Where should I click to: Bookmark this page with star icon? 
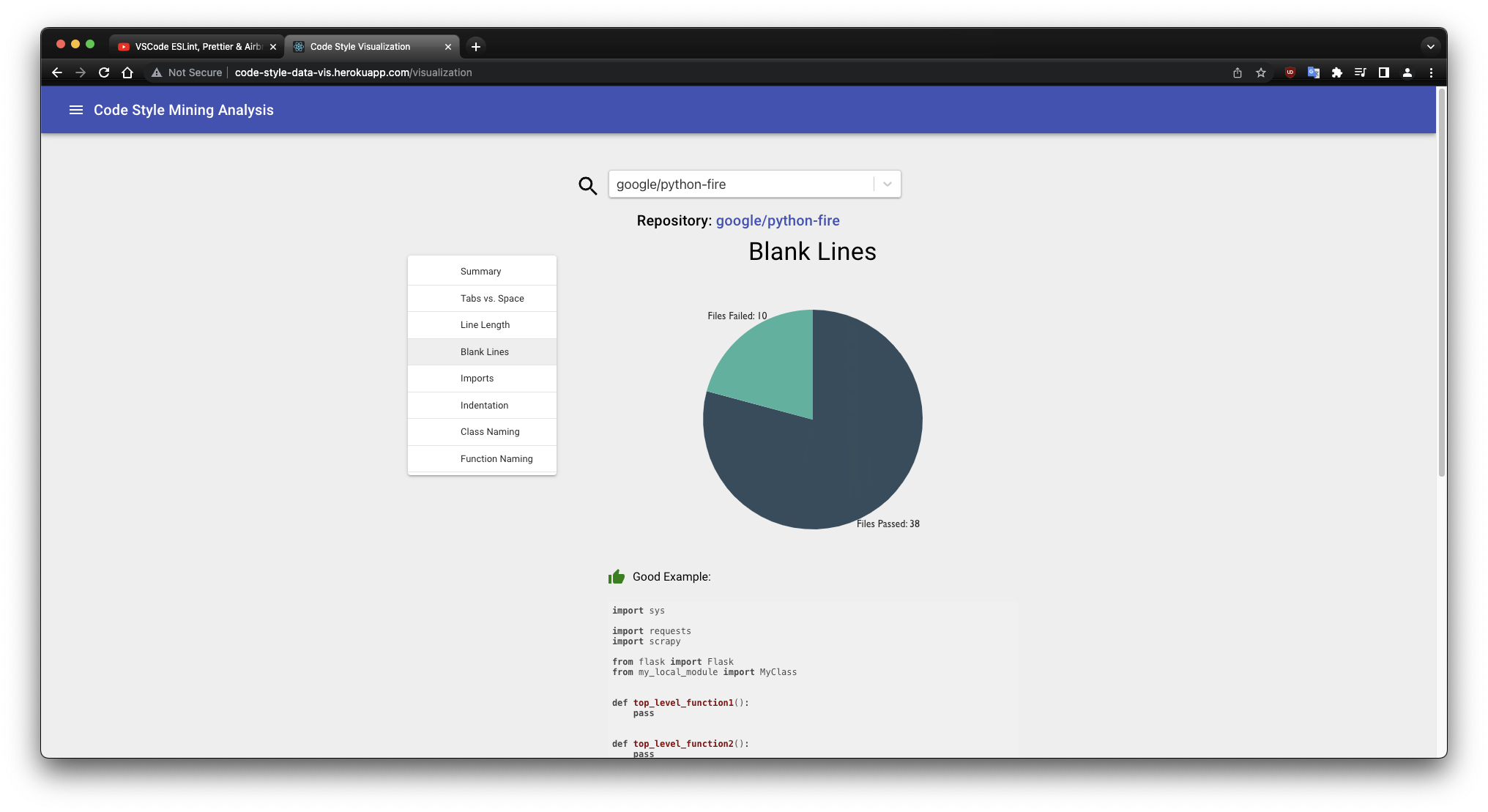[x=1260, y=72]
